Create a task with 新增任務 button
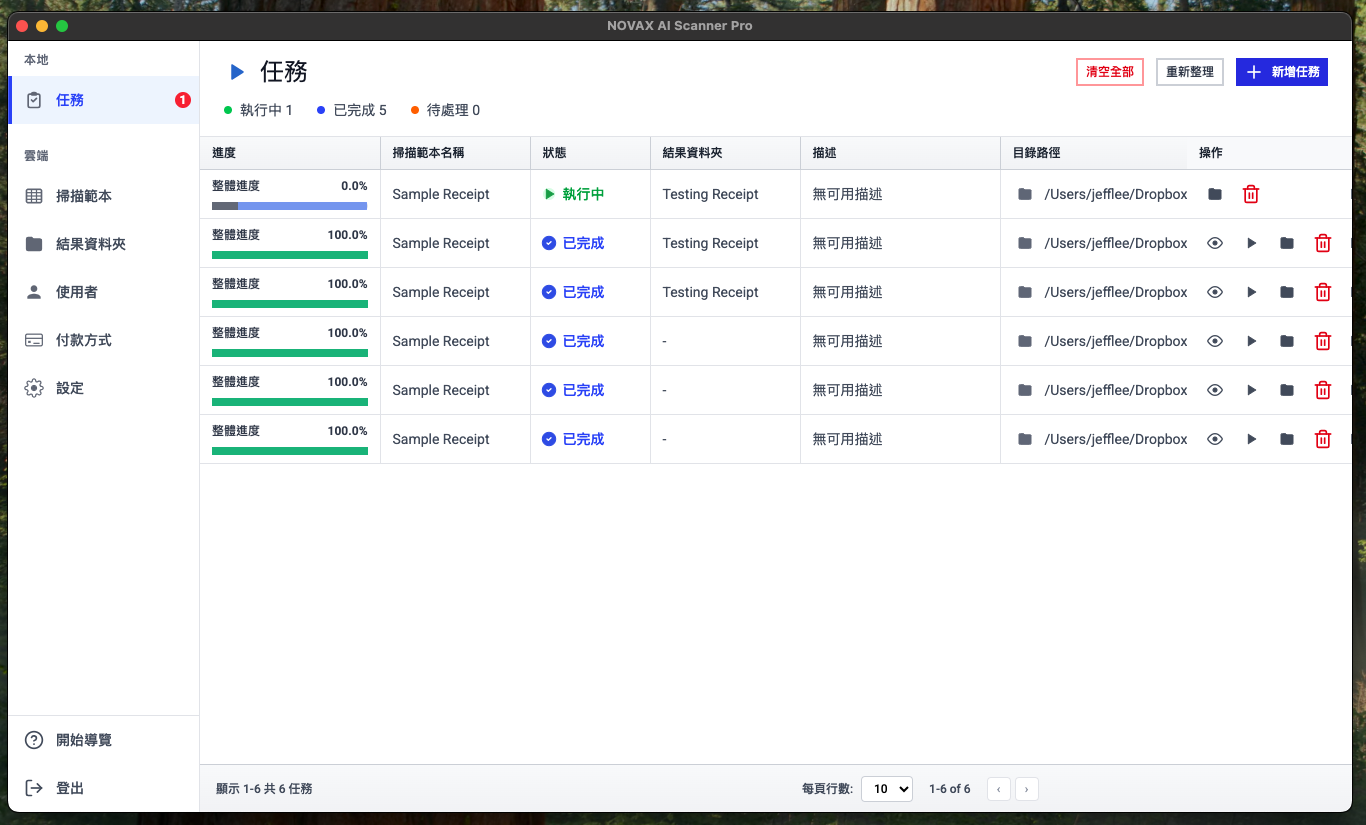Screen dimensions: 1366x825 pyautogui.click(x=1281, y=72)
